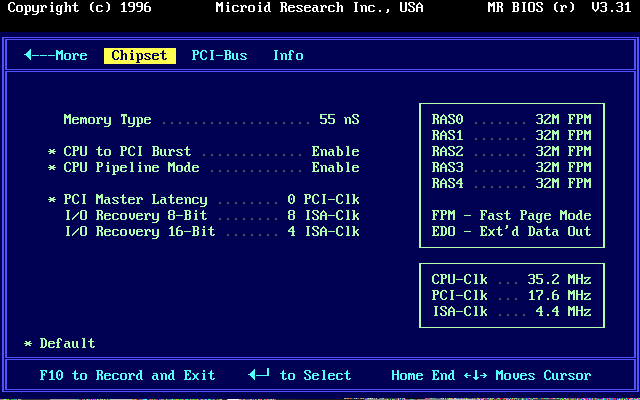Click the RAS4 32M FPM entry
Viewport: 640px width, 400px height.
[511, 184]
